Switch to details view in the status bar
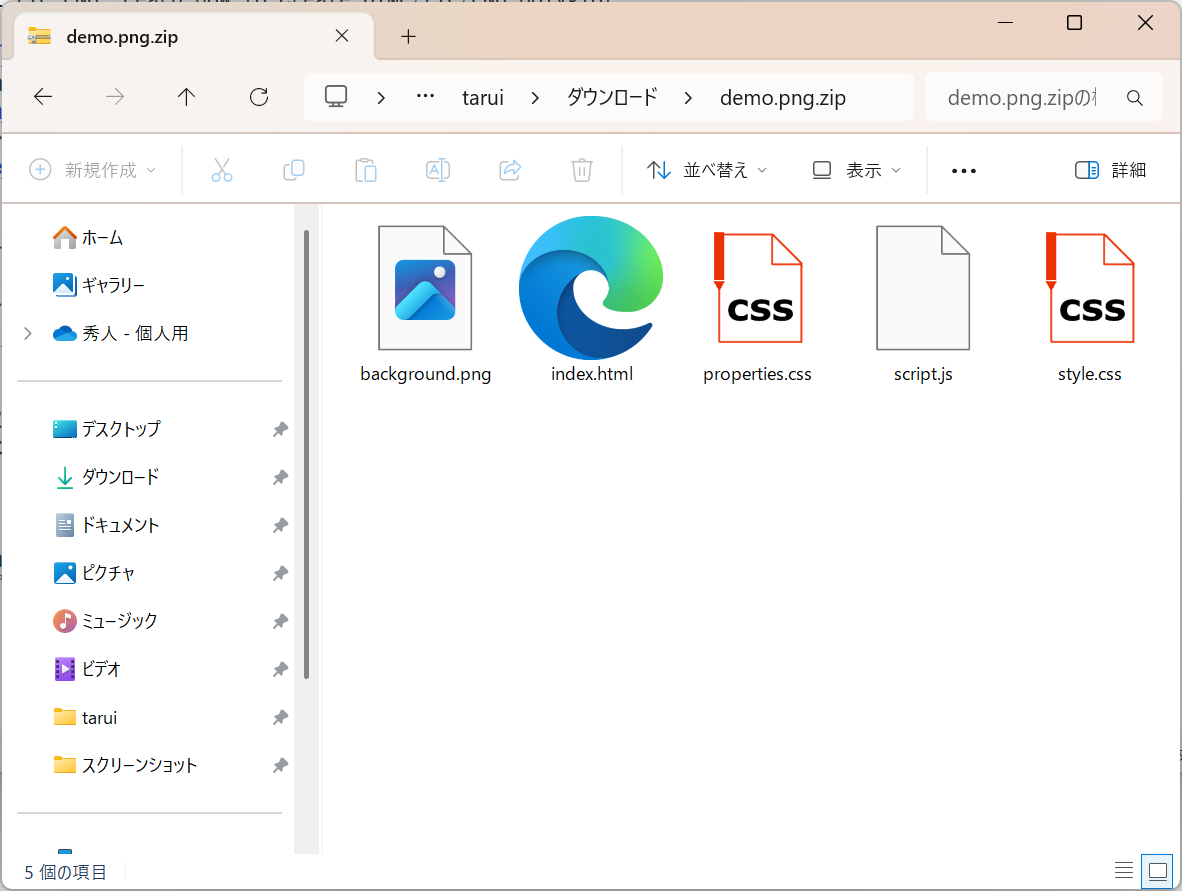This screenshot has width=1182, height=891. [x=1124, y=870]
